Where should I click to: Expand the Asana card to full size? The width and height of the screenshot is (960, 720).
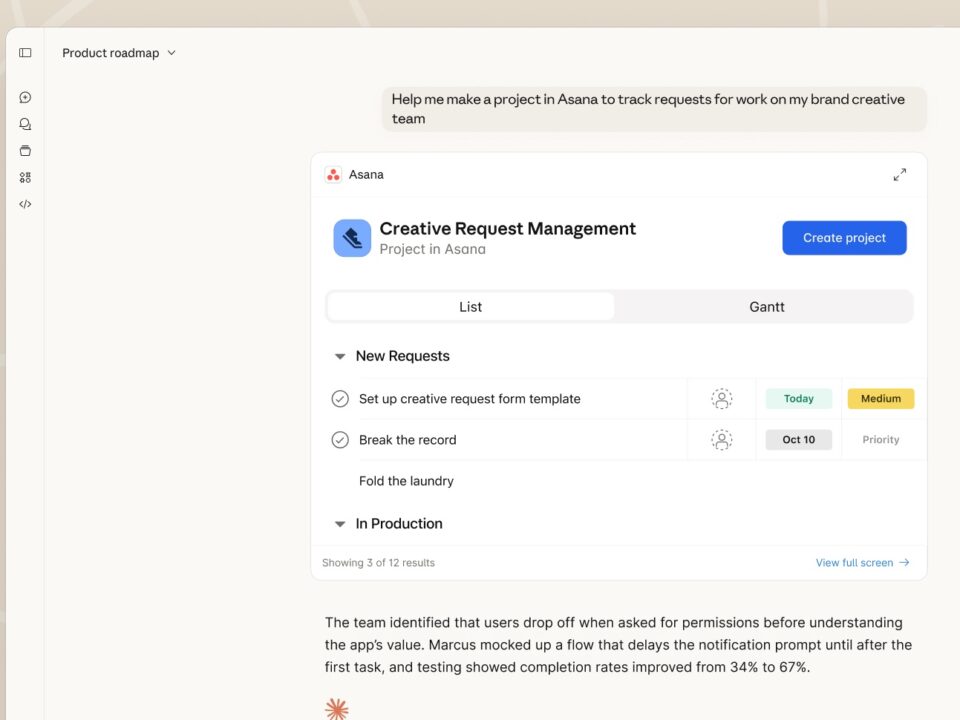point(899,175)
